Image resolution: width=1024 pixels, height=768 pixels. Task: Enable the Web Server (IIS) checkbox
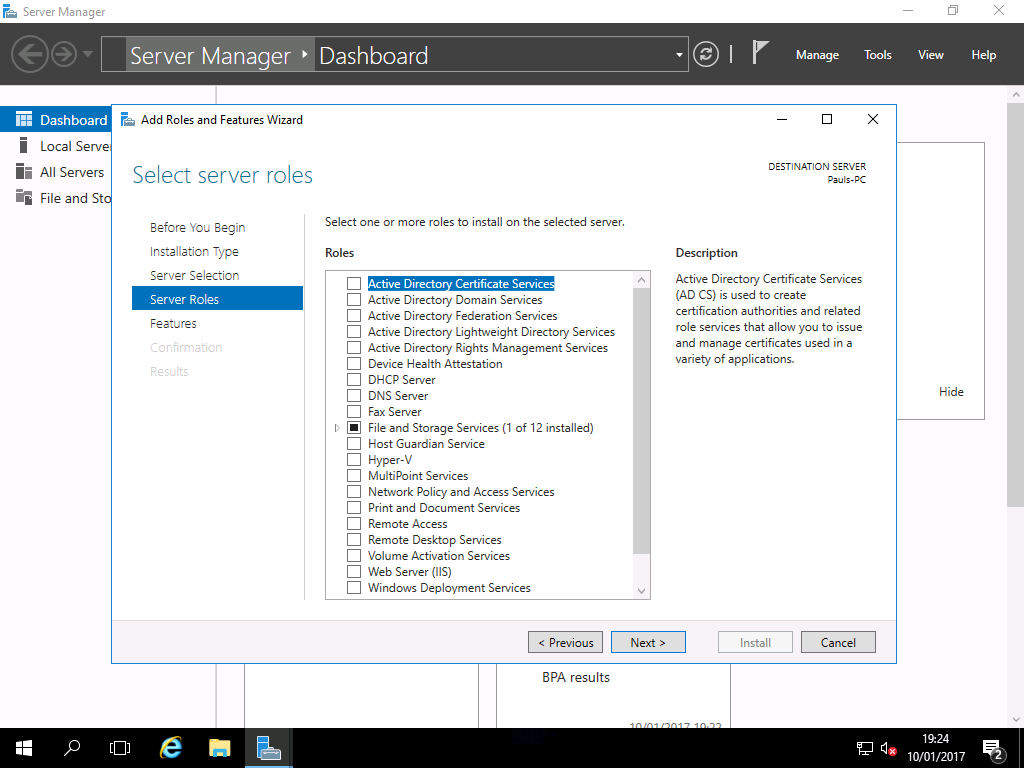coord(354,571)
